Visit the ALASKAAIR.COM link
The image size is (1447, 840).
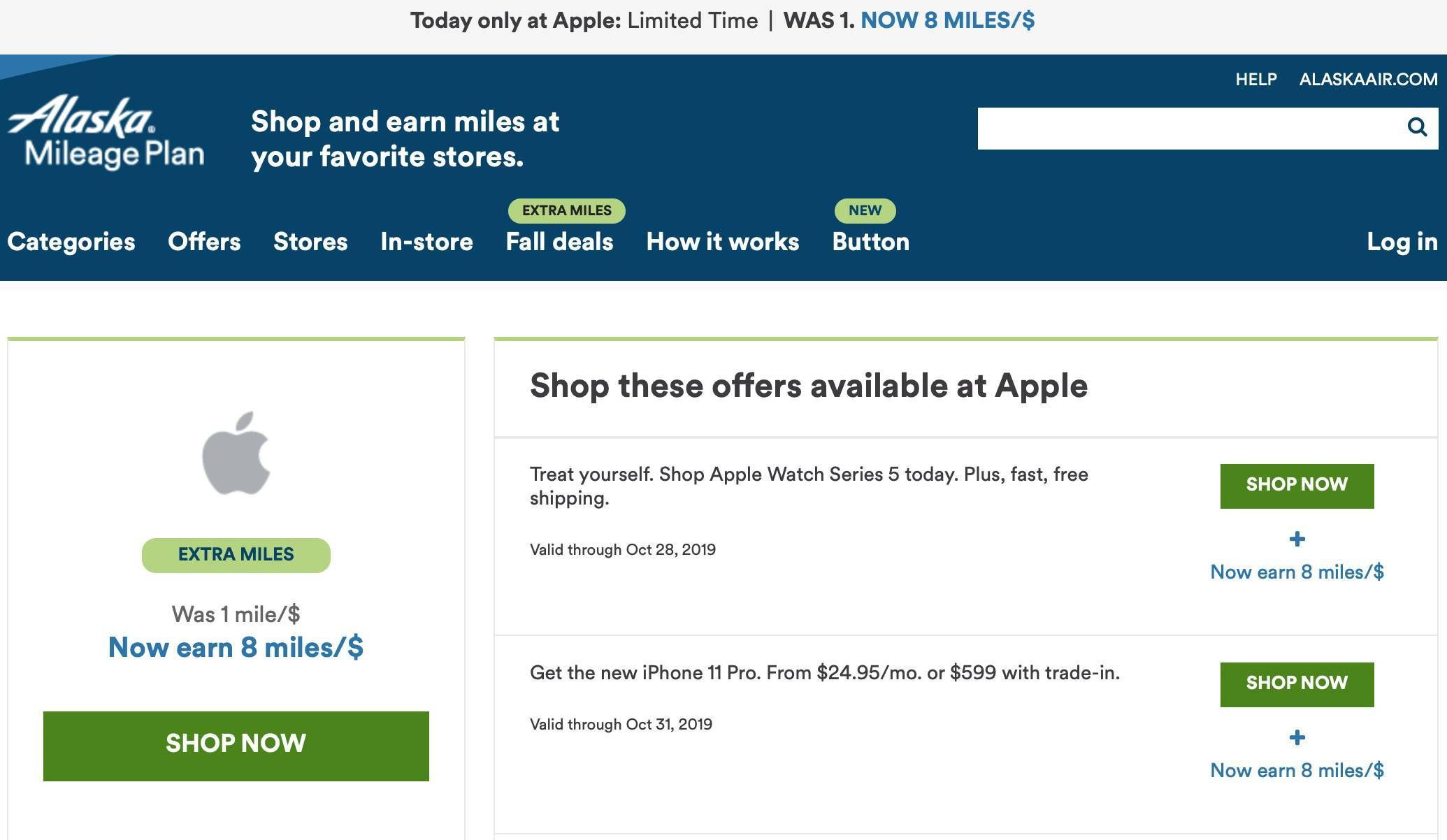1369,80
